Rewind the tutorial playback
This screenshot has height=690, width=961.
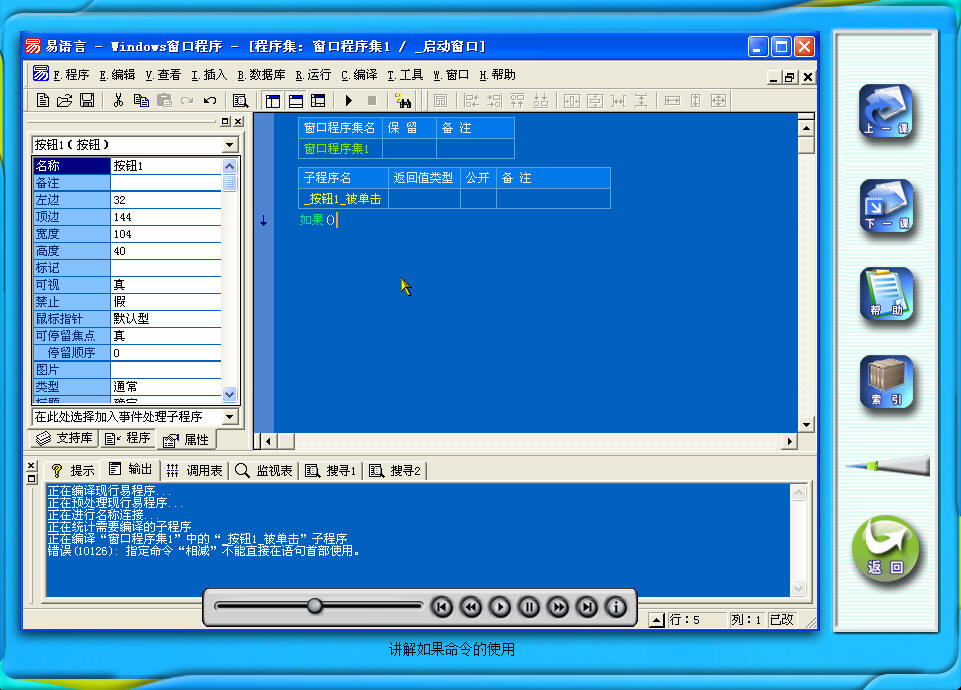(471, 607)
